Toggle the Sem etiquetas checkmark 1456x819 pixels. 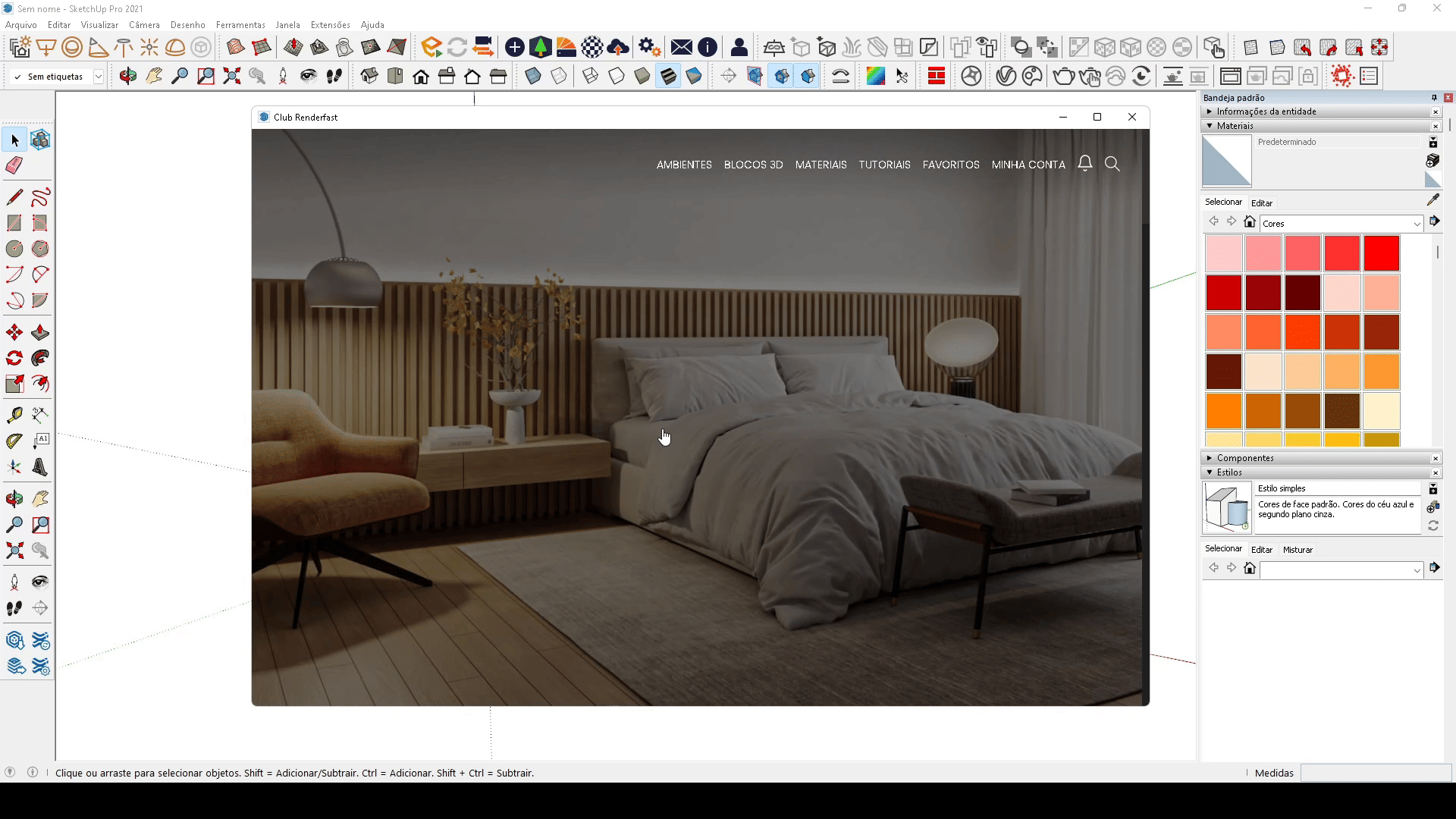point(17,77)
